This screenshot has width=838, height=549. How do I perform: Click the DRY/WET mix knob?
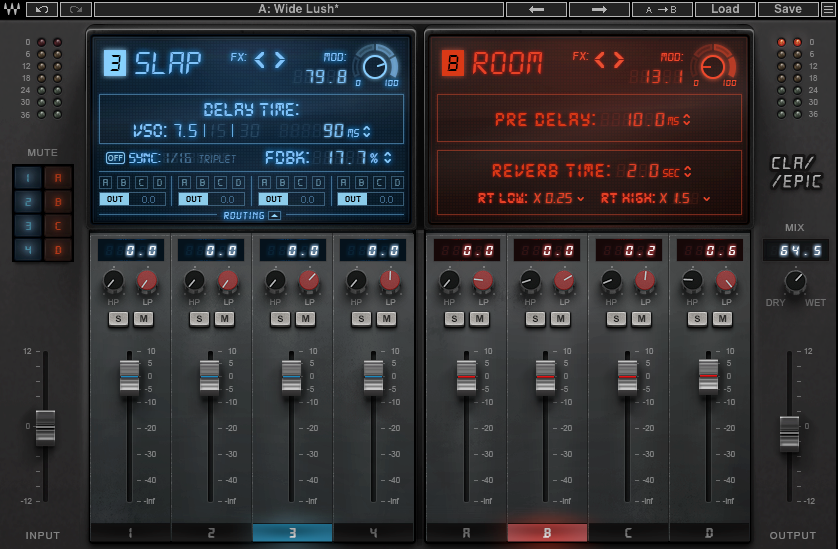796,281
